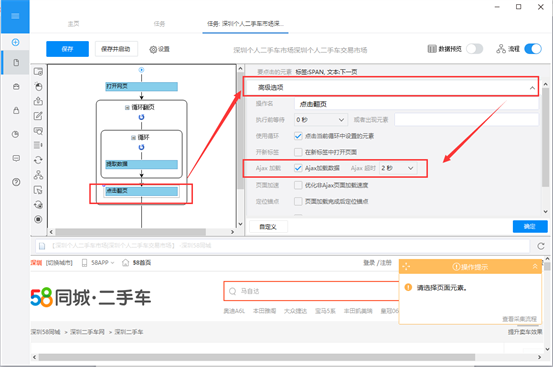Toggle the data preview switch
Screen dimensions: 553x367
pos(474,49)
